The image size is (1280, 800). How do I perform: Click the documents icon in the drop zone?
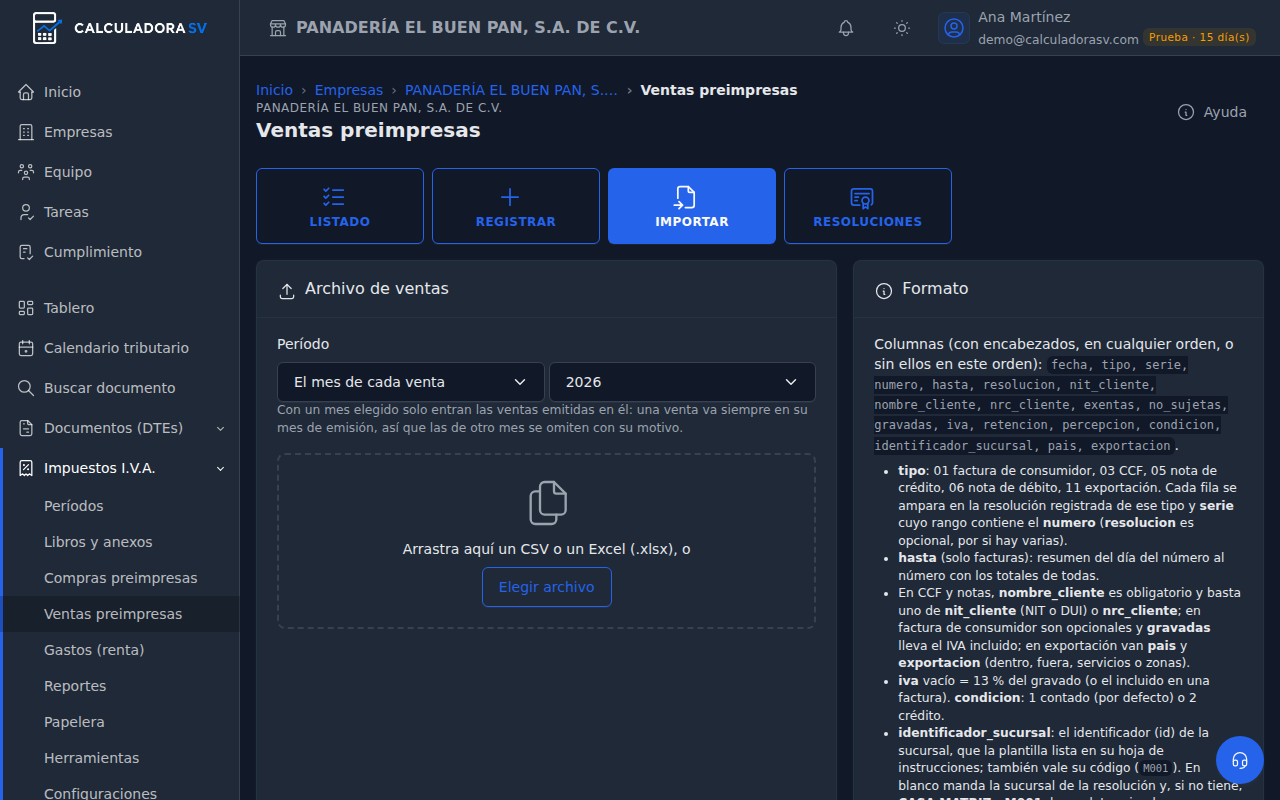(547, 503)
